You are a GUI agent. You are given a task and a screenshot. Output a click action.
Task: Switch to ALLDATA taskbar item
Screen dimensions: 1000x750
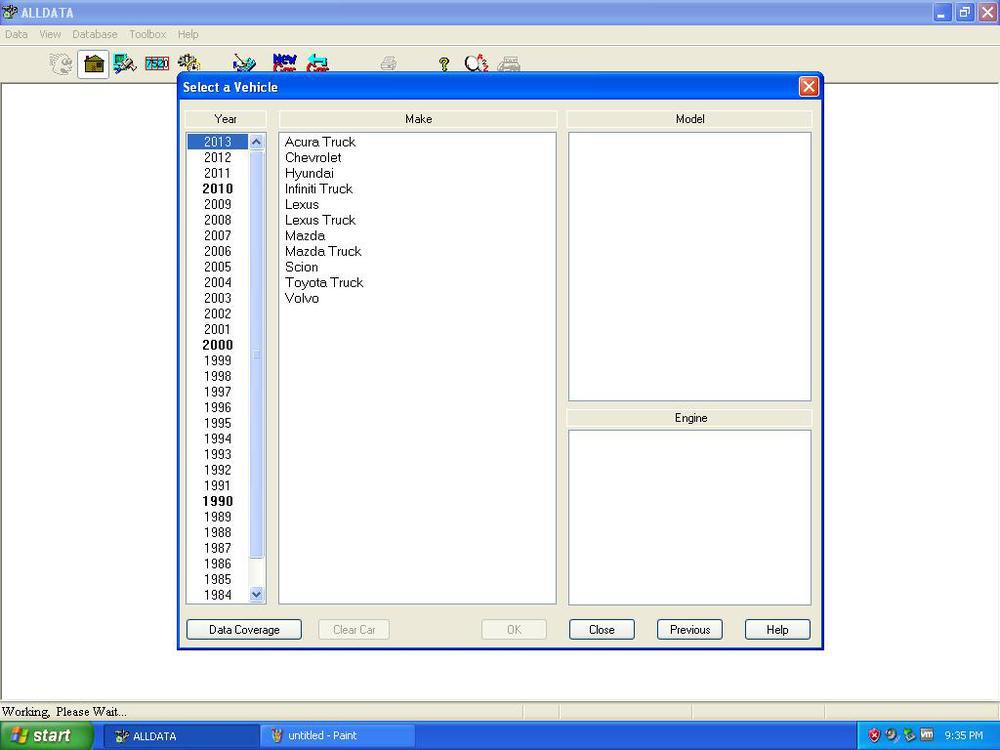182,736
